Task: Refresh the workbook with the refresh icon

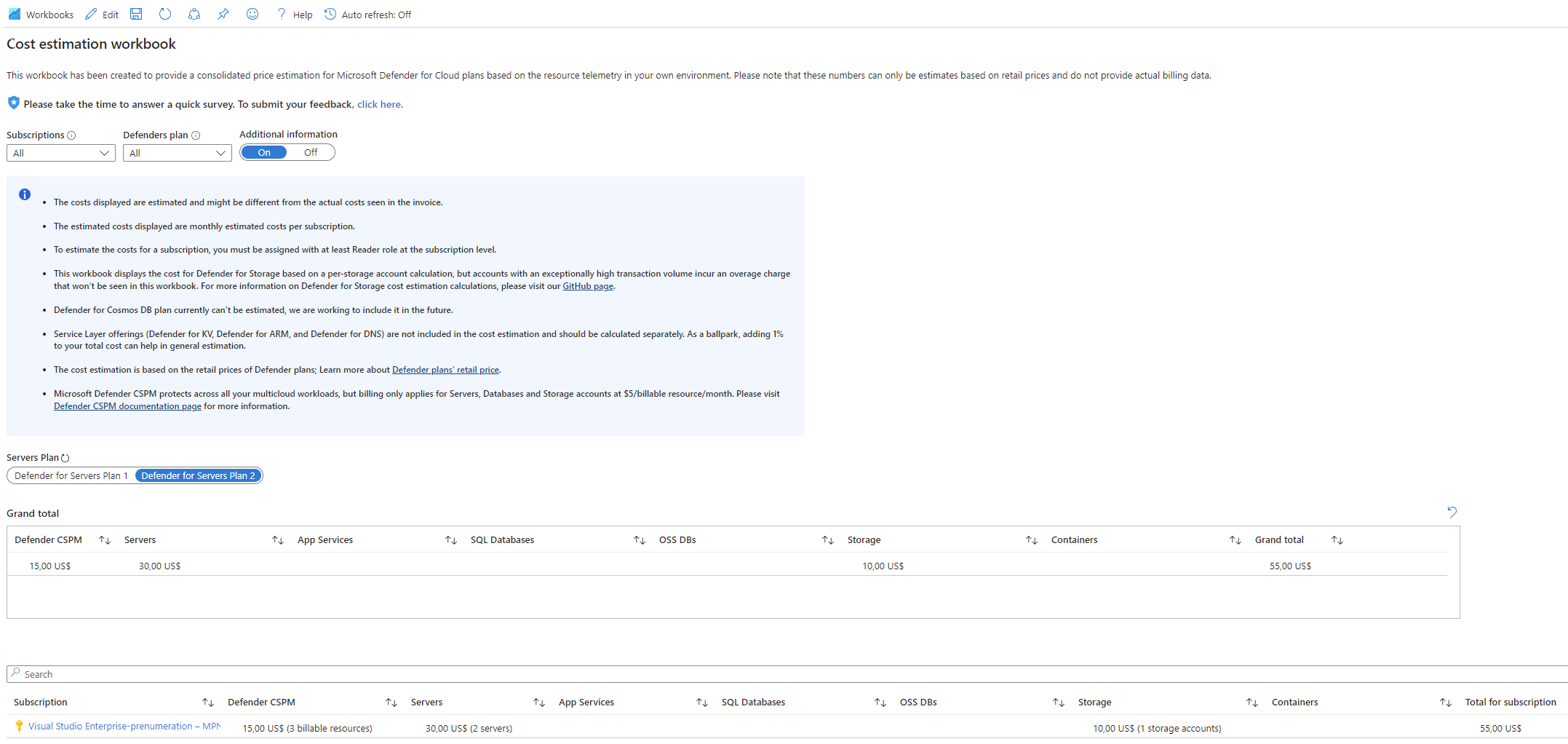Action: pyautogui.click(x=165, y=14)
